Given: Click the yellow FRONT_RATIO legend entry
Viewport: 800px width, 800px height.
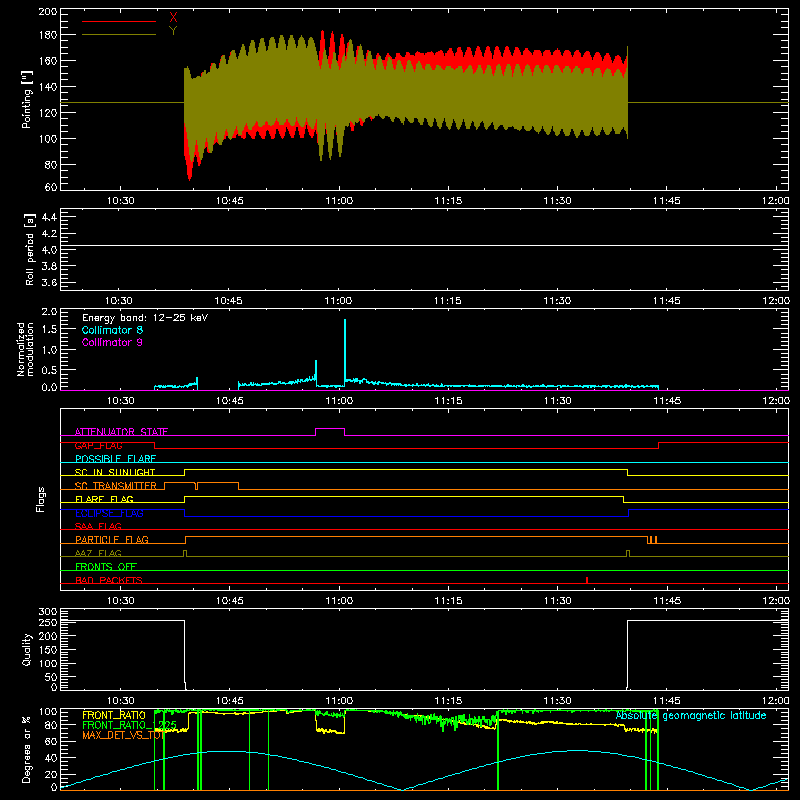Looking at the screenshot, I should coord(114,715).
